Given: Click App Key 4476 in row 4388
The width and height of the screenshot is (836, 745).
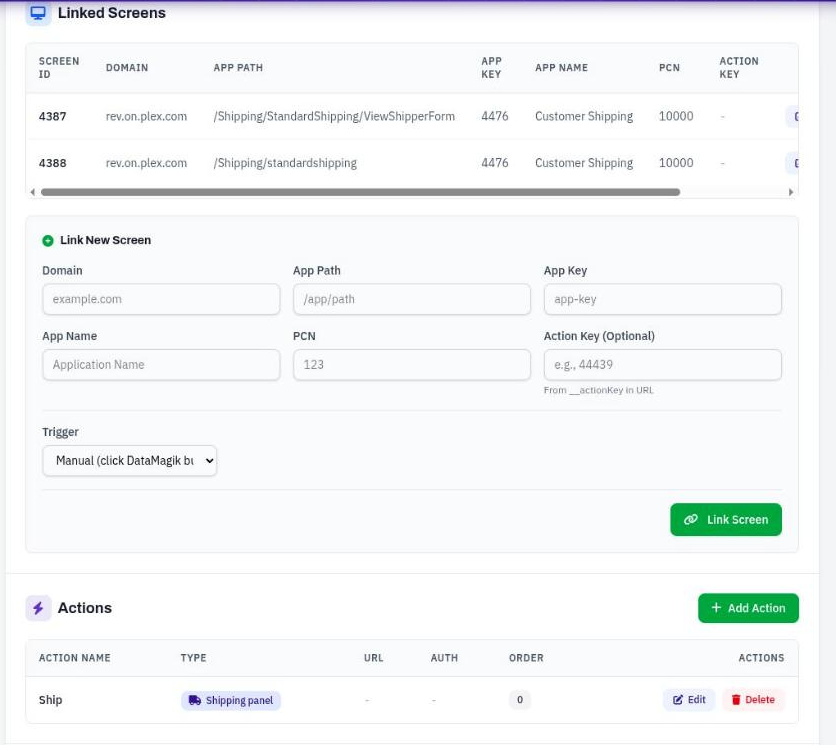Looking at the screenshot, I should click(494, 163).
